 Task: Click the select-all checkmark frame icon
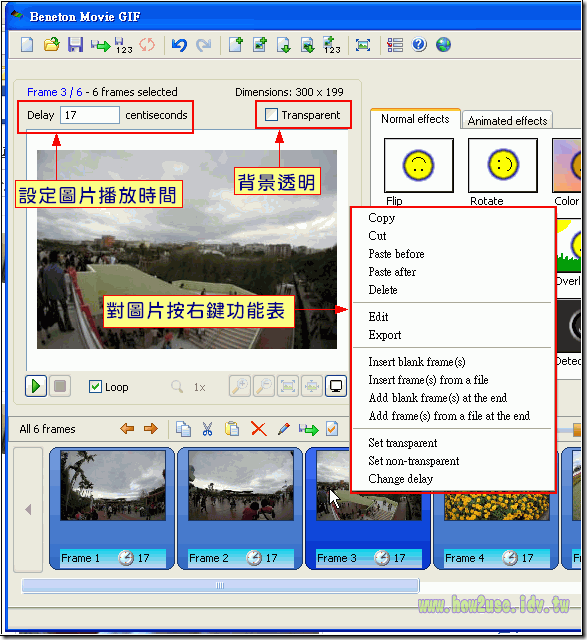pos(332,429)
